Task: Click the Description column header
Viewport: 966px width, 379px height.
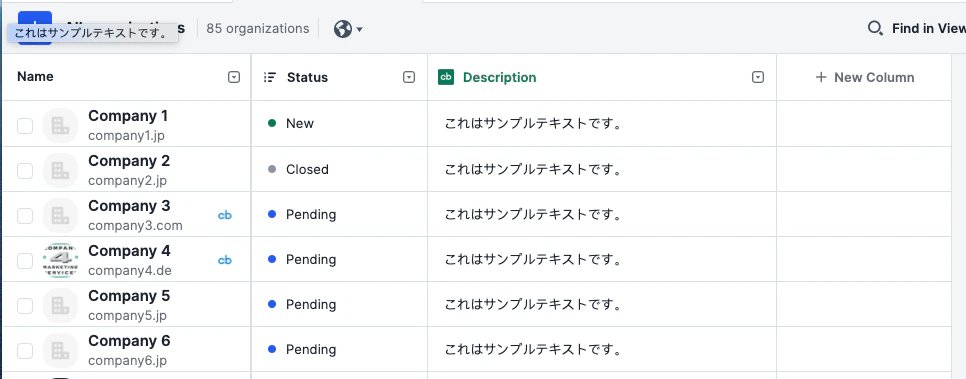Action: [x=500, y=77]
